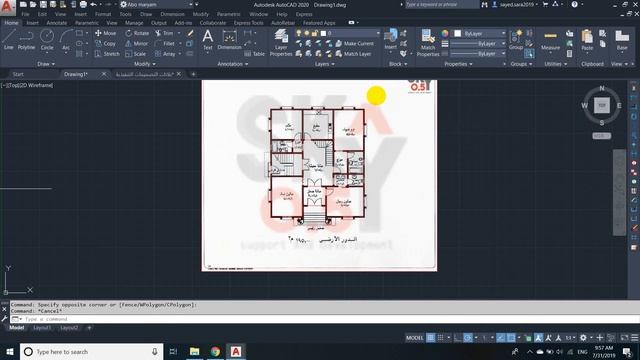Activate the Rotate tool
Image resolution: width=640 pixels, height=360 pixels.
137,33
